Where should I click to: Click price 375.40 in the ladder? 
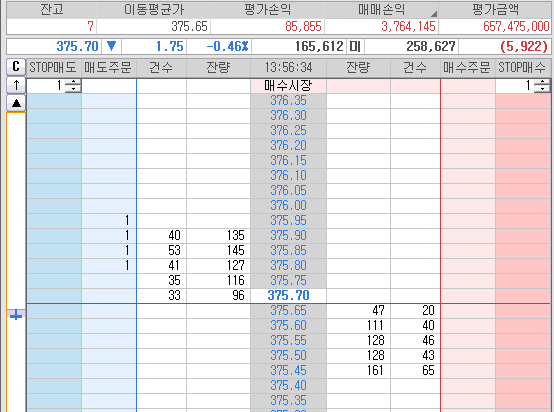(288, 386)
